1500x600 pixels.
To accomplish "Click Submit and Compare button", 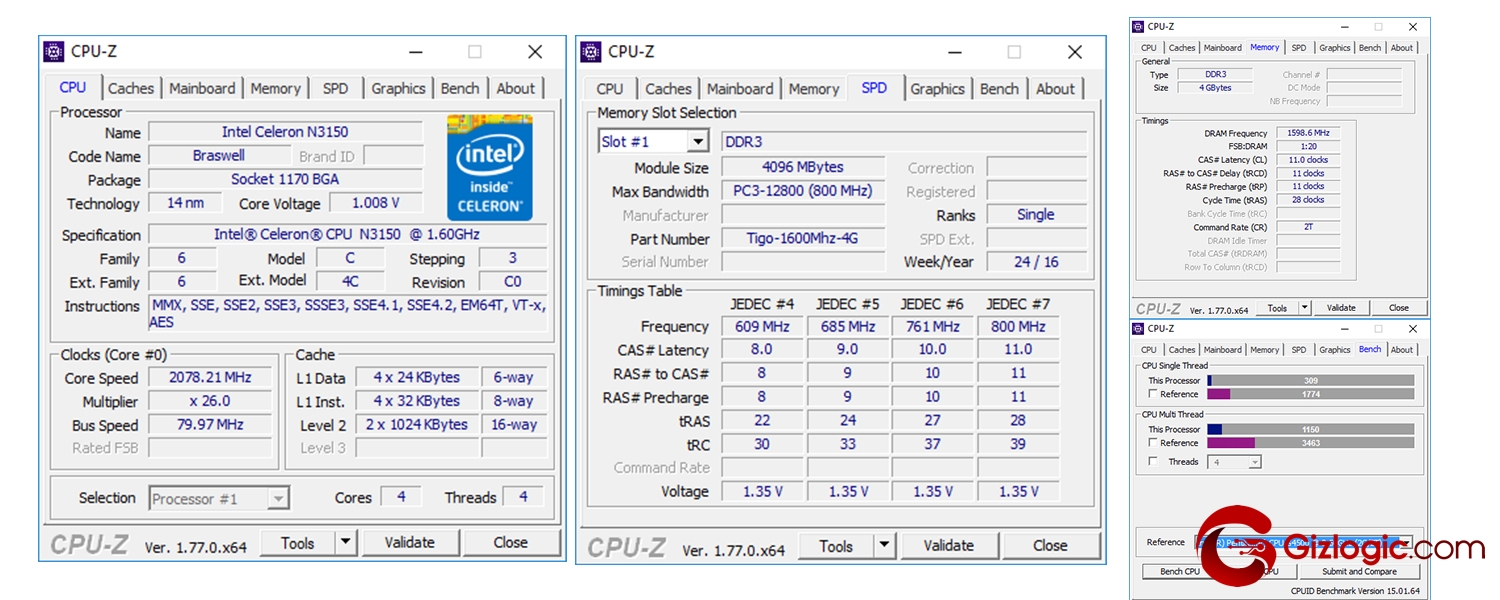I will (x=1358, y=571).
